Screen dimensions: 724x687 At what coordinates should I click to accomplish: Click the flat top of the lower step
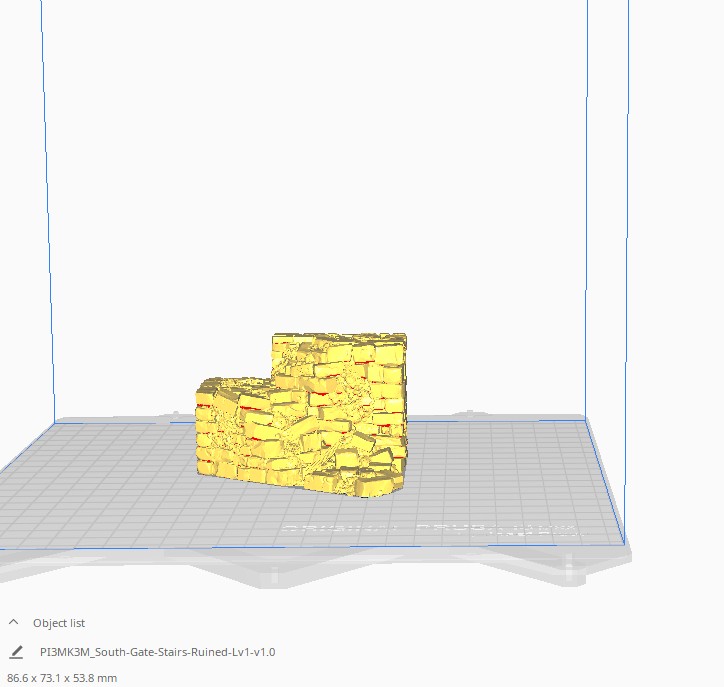235,384
